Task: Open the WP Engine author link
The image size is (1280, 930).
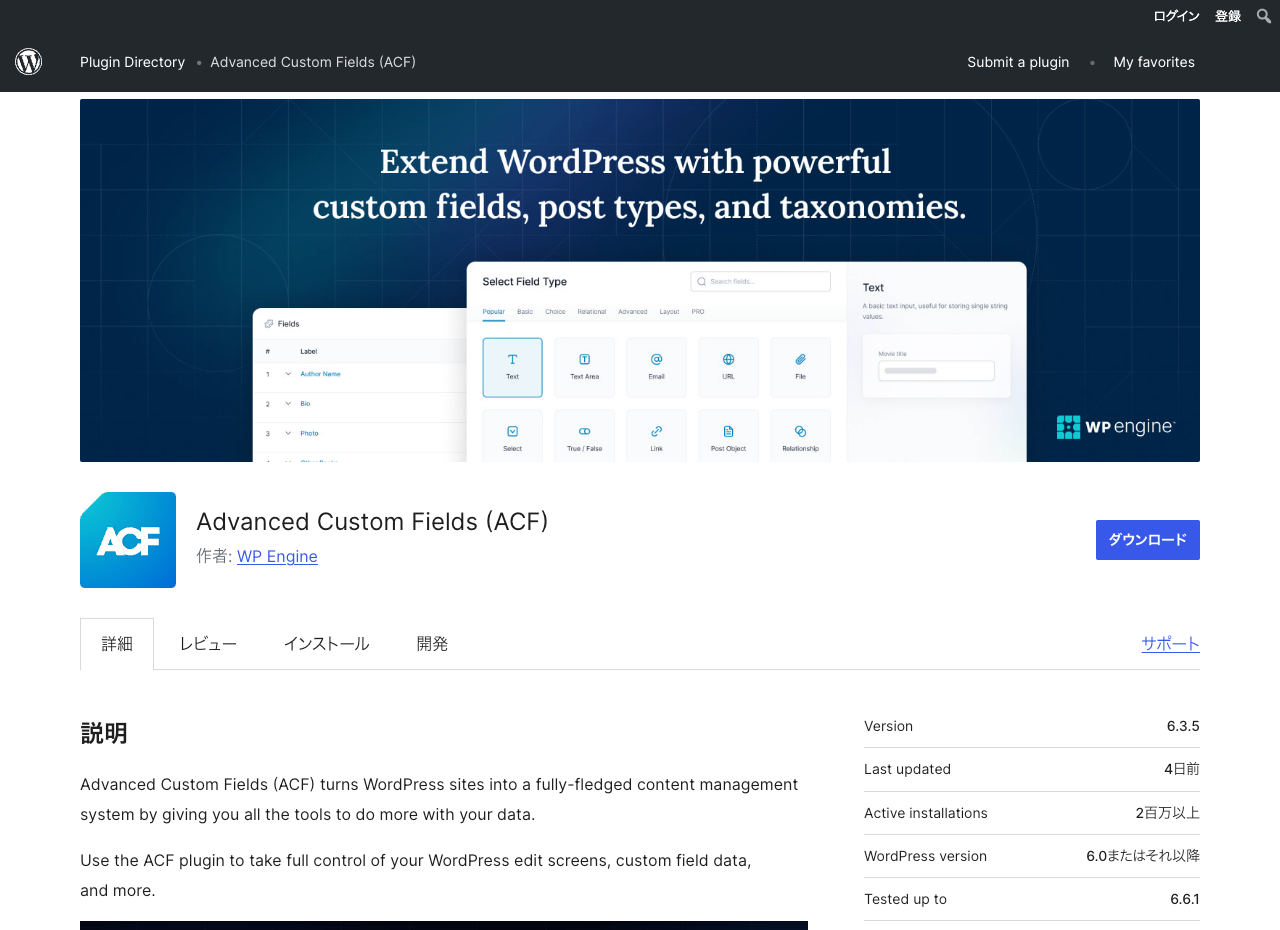Action: coord(277,556)
